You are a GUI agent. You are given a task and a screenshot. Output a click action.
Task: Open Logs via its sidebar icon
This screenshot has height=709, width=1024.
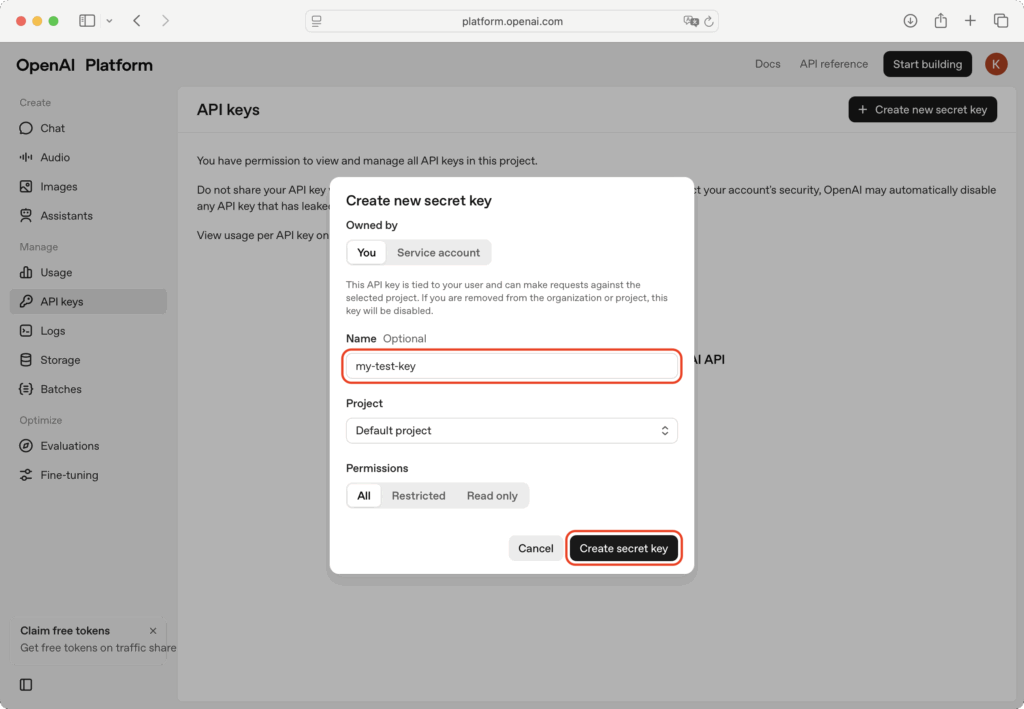(x=26, y=331)
